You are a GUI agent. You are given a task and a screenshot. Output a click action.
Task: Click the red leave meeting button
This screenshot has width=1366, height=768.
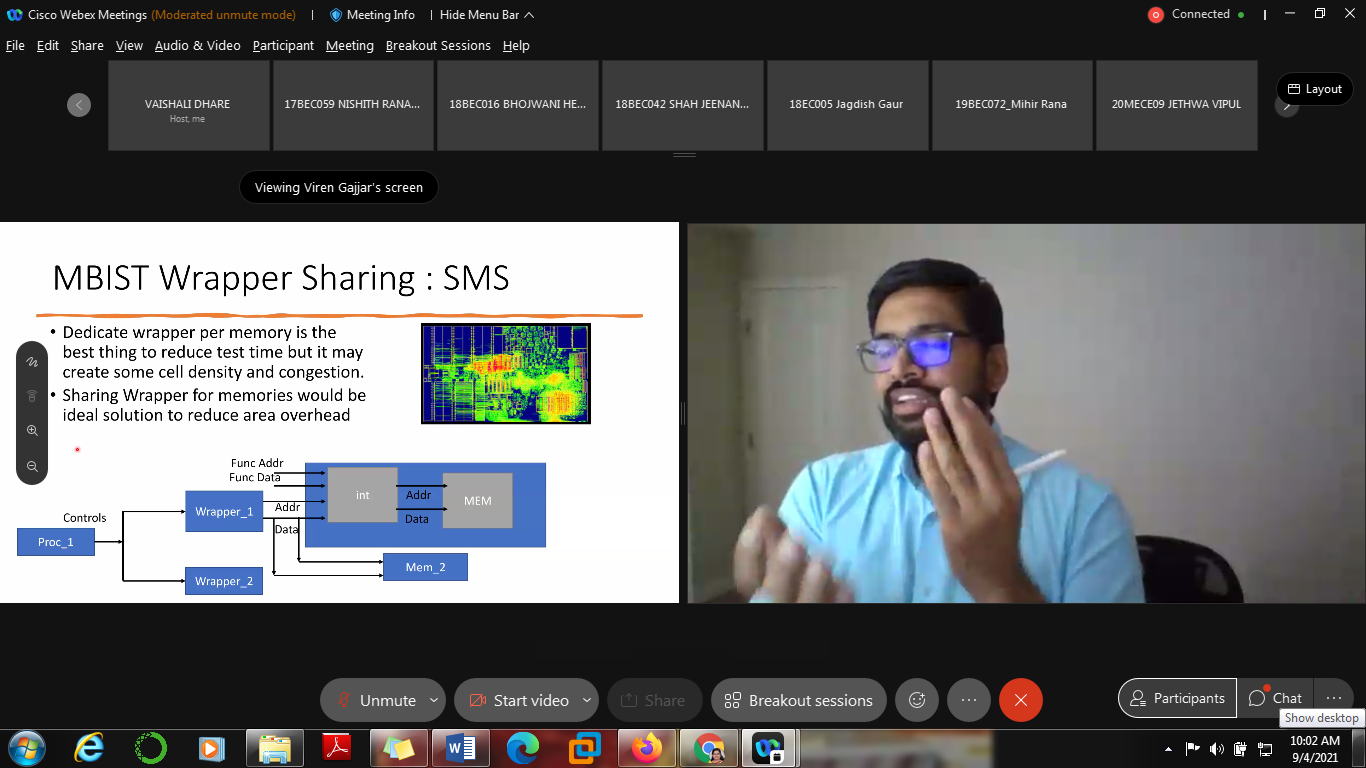click(x=1020, y=700)
